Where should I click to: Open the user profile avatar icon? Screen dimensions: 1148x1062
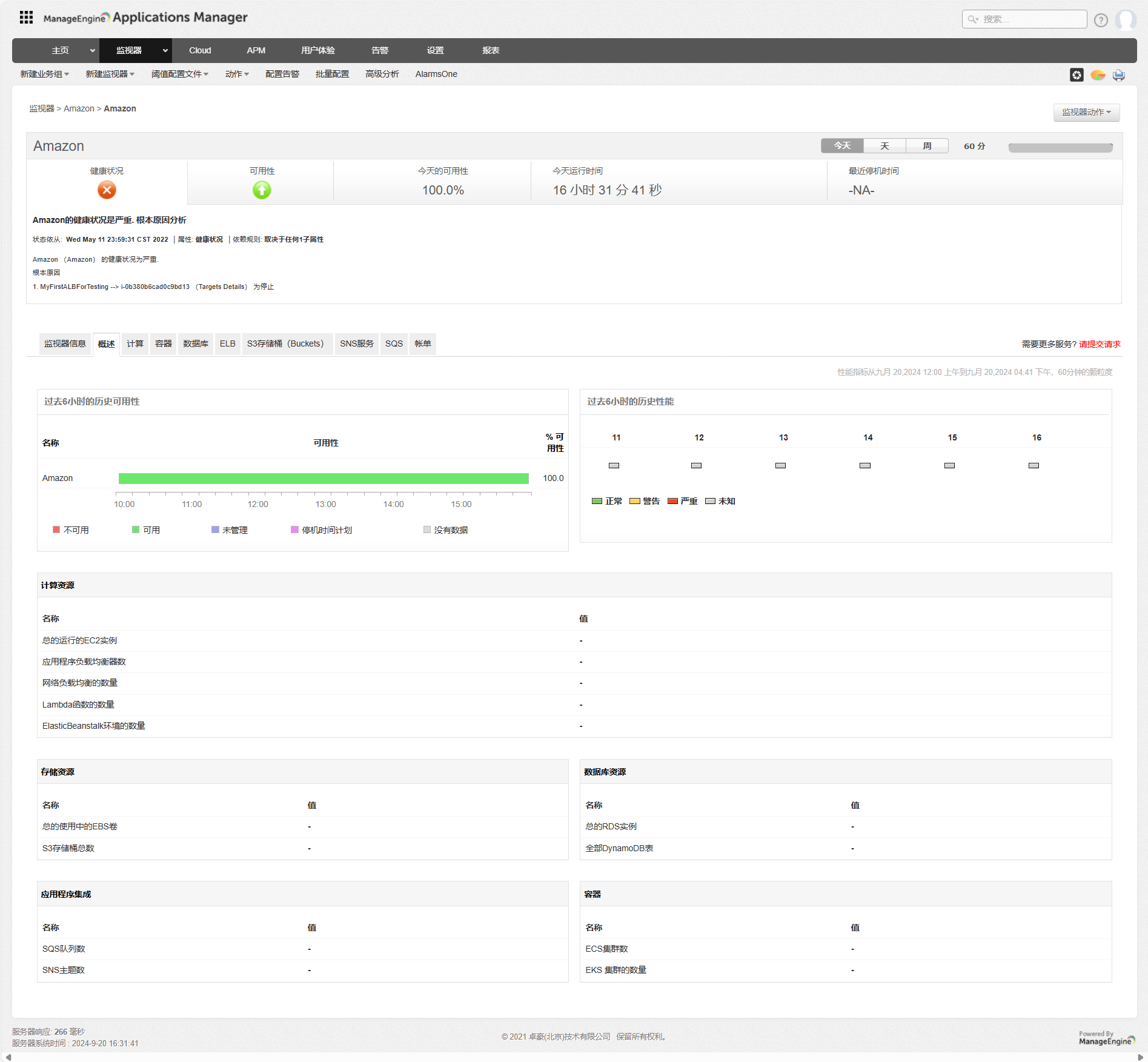pos(1127,19)
